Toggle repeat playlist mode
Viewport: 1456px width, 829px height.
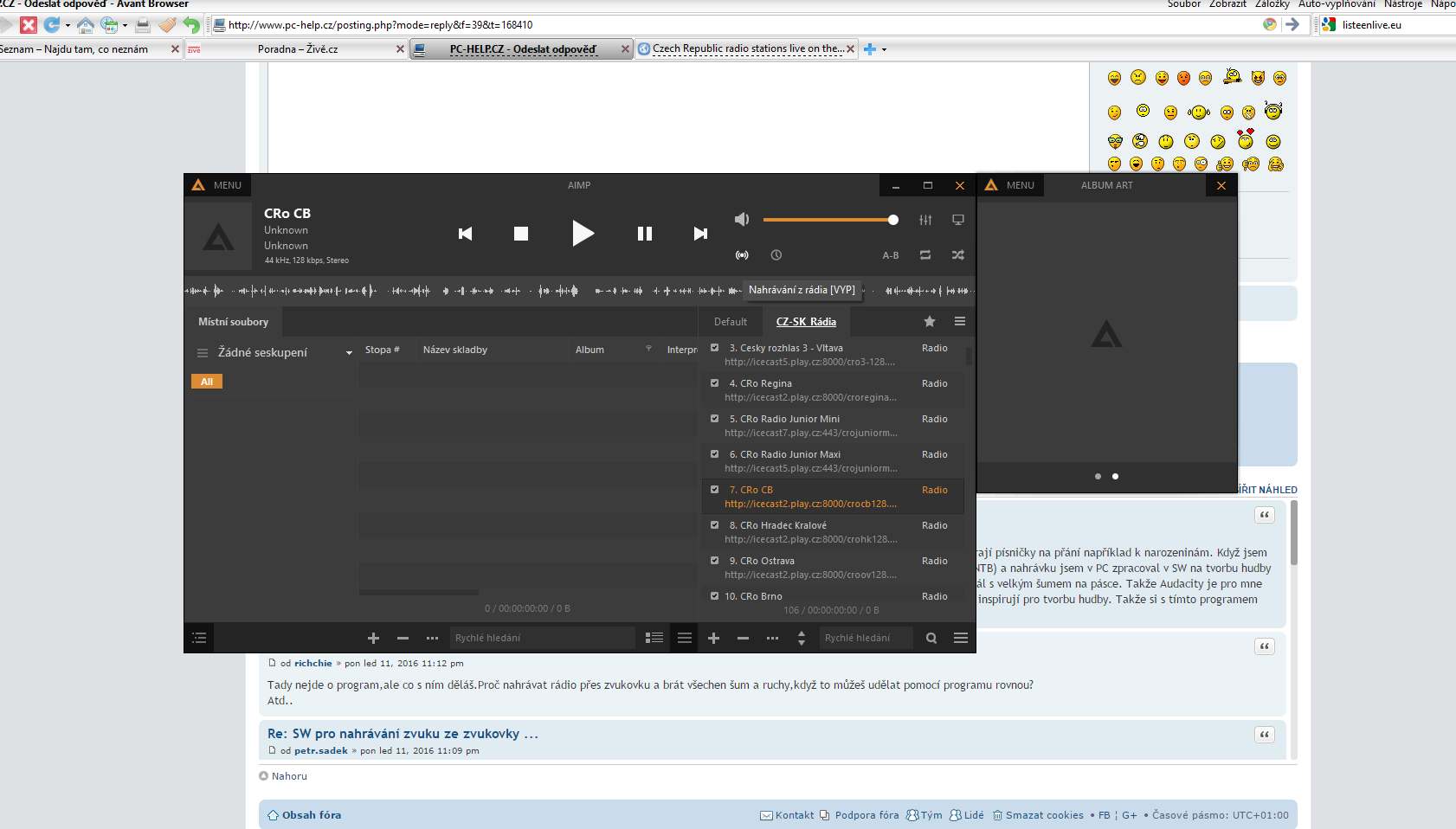925,255
